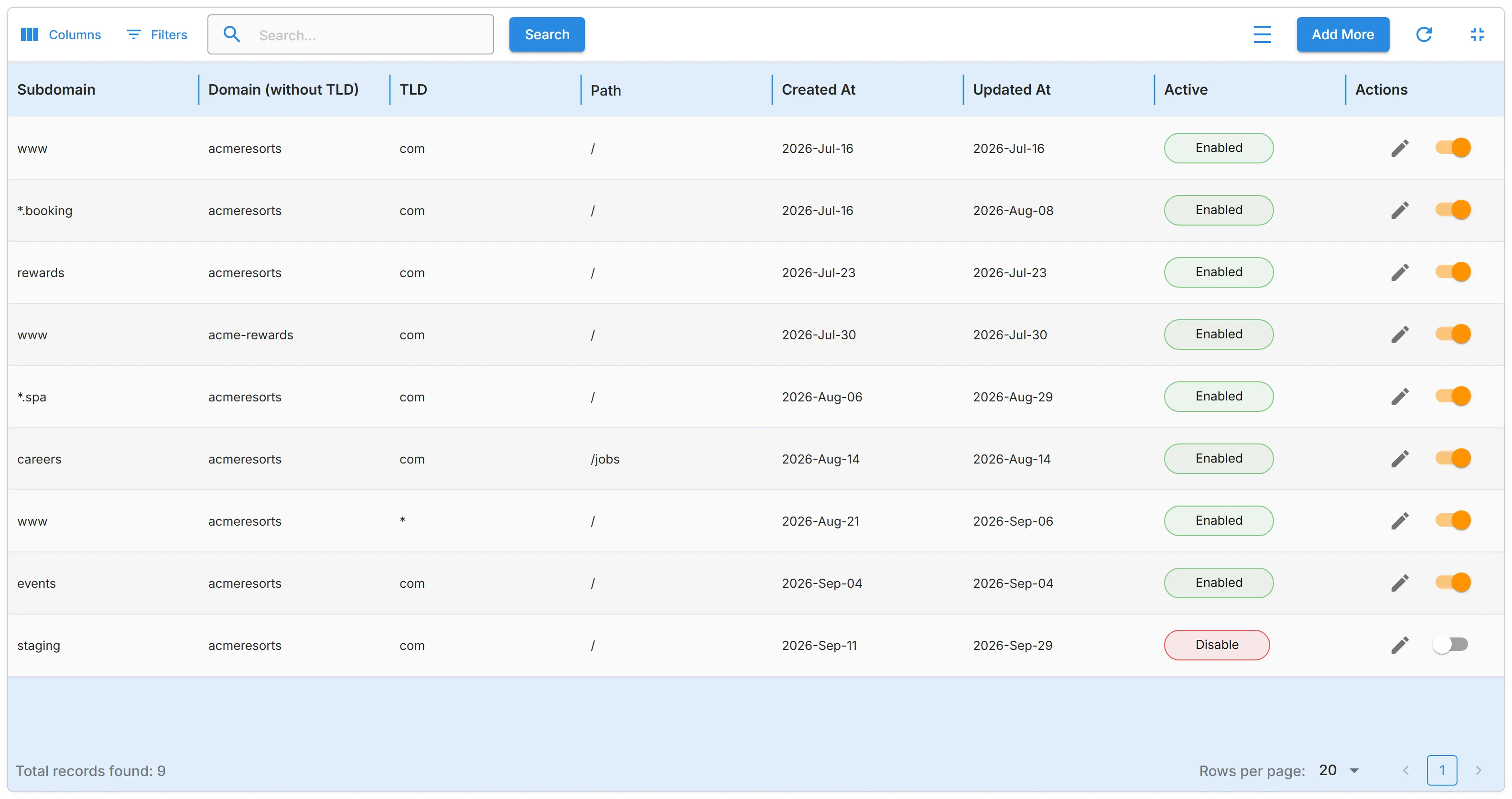The width and height of the screenshot is (1512, 799).
Task: Edit the staging row
Action: 1400,645
